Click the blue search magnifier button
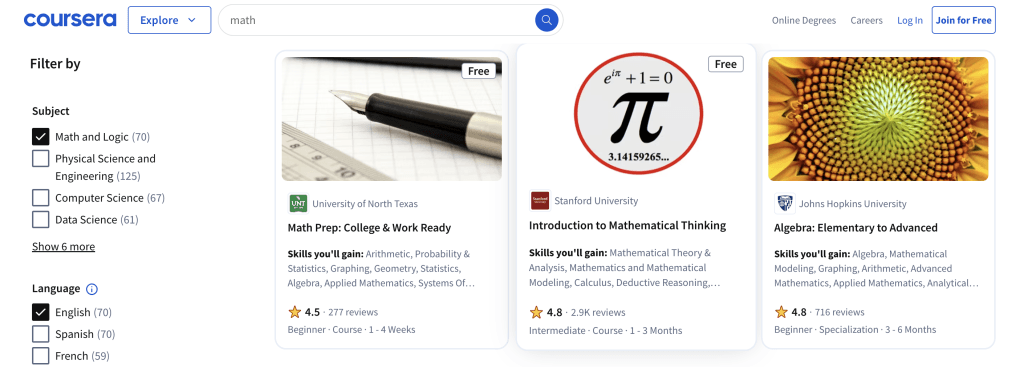The width and height of the screenshot is (1024, 367). point(547,20)
